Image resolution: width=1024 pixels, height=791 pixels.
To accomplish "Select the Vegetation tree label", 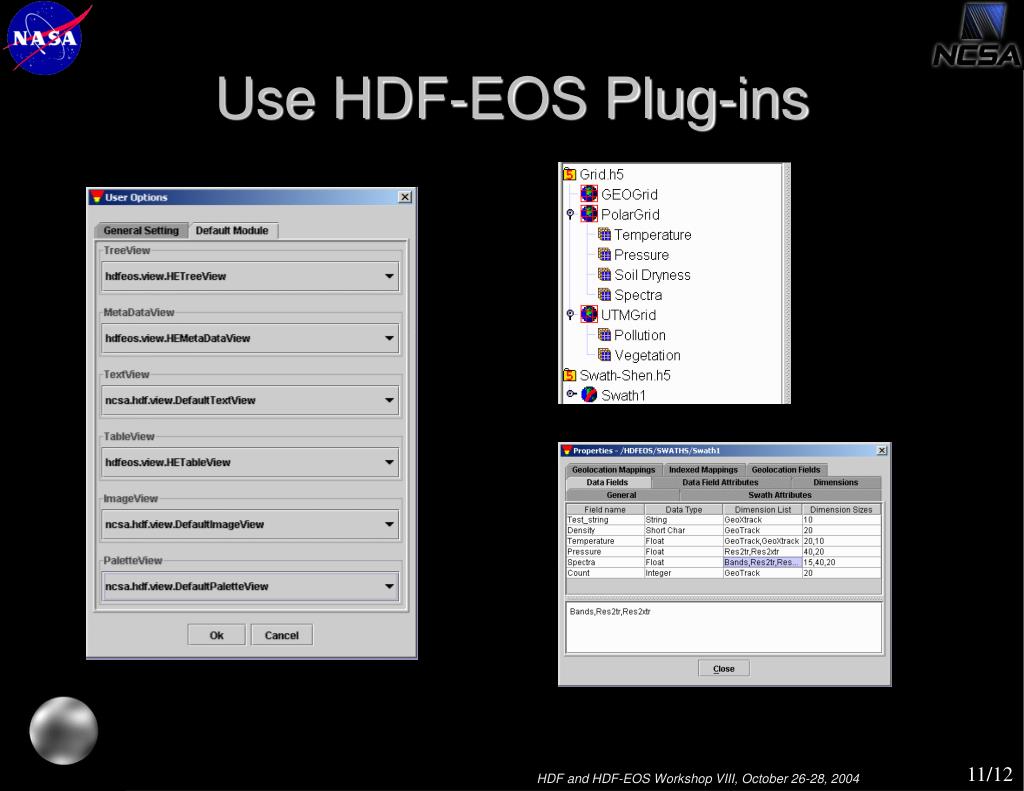I will [x=647, y=355].
